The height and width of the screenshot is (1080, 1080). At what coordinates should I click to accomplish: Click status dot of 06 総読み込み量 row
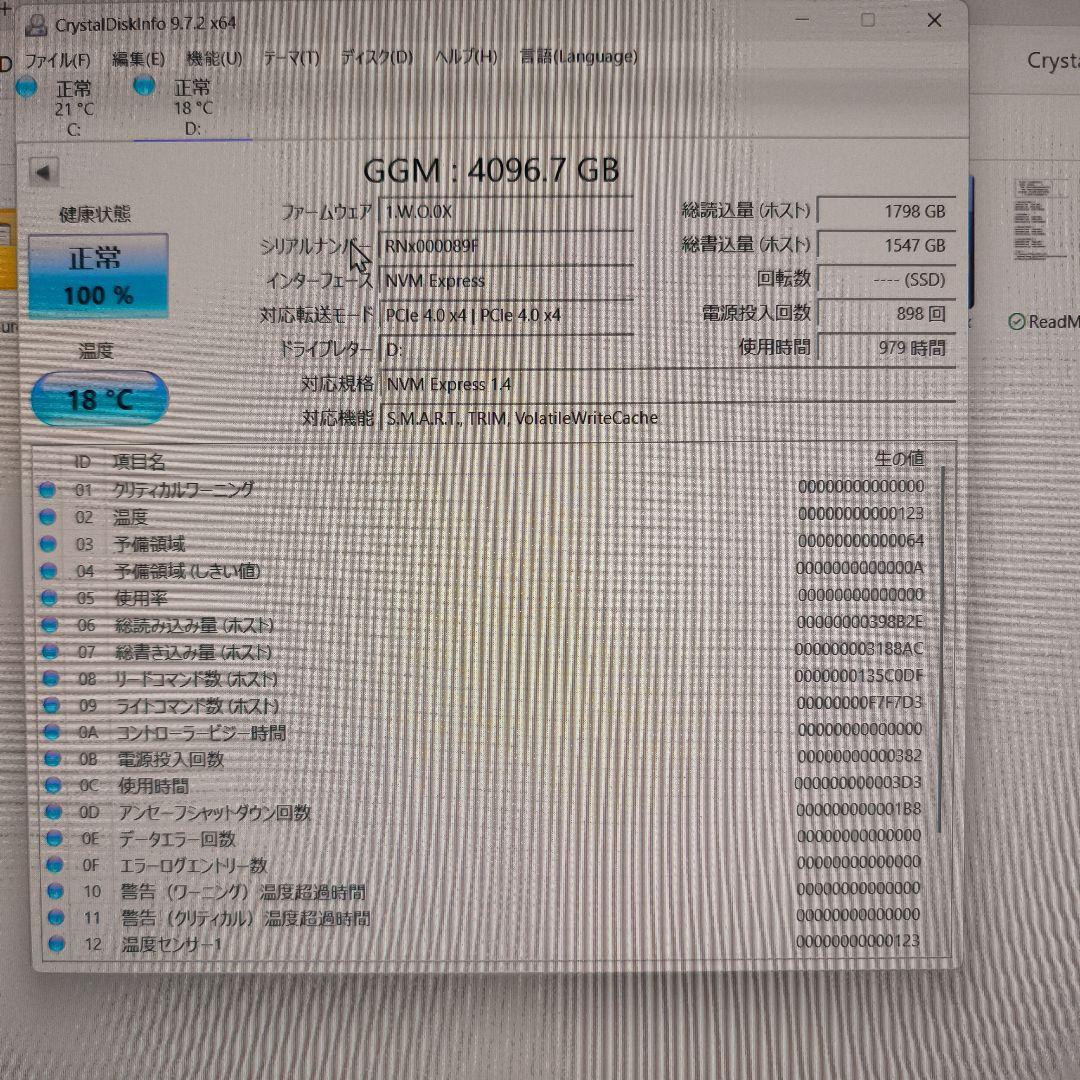50,625
